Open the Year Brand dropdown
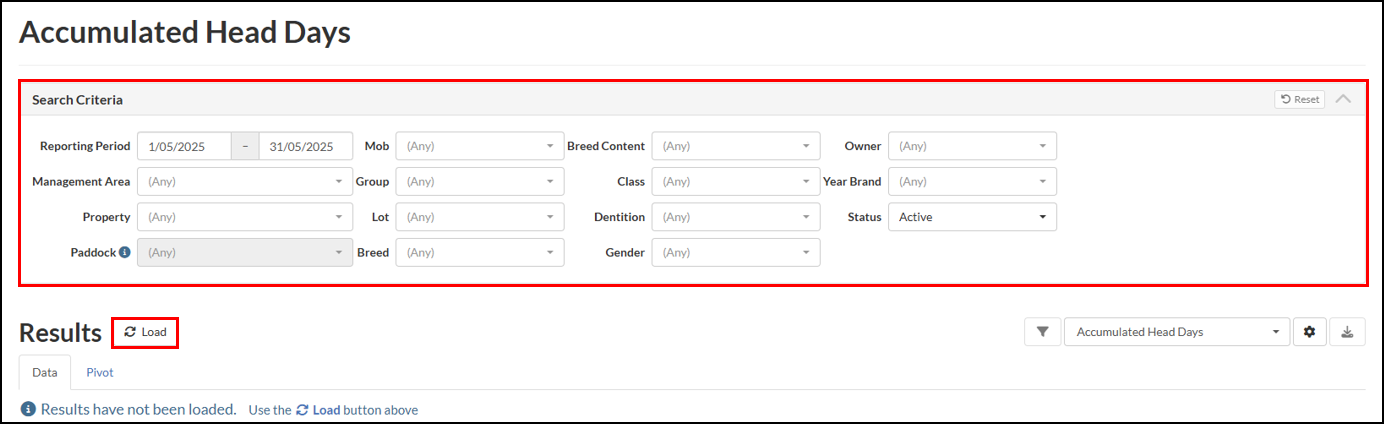This screenshot has width=1384, height=424. pyautogui.click(x=972, y=182)
